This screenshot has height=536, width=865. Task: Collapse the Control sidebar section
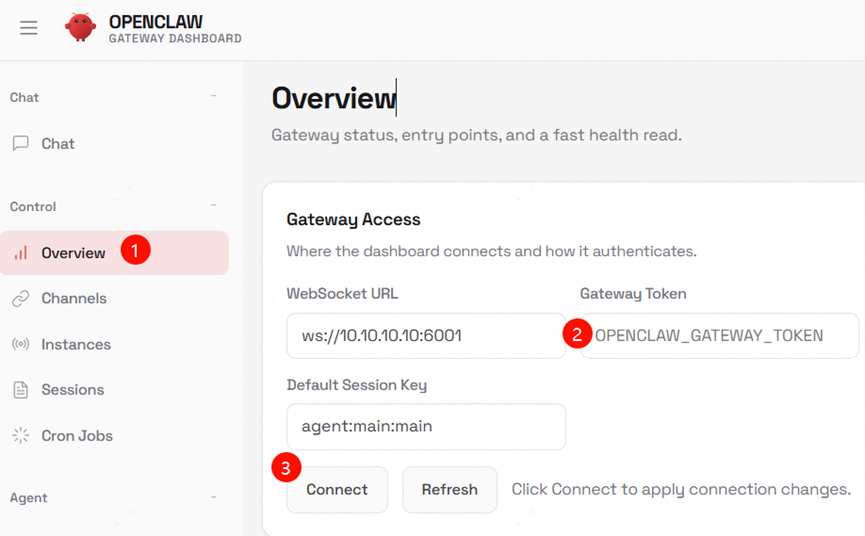213,206
